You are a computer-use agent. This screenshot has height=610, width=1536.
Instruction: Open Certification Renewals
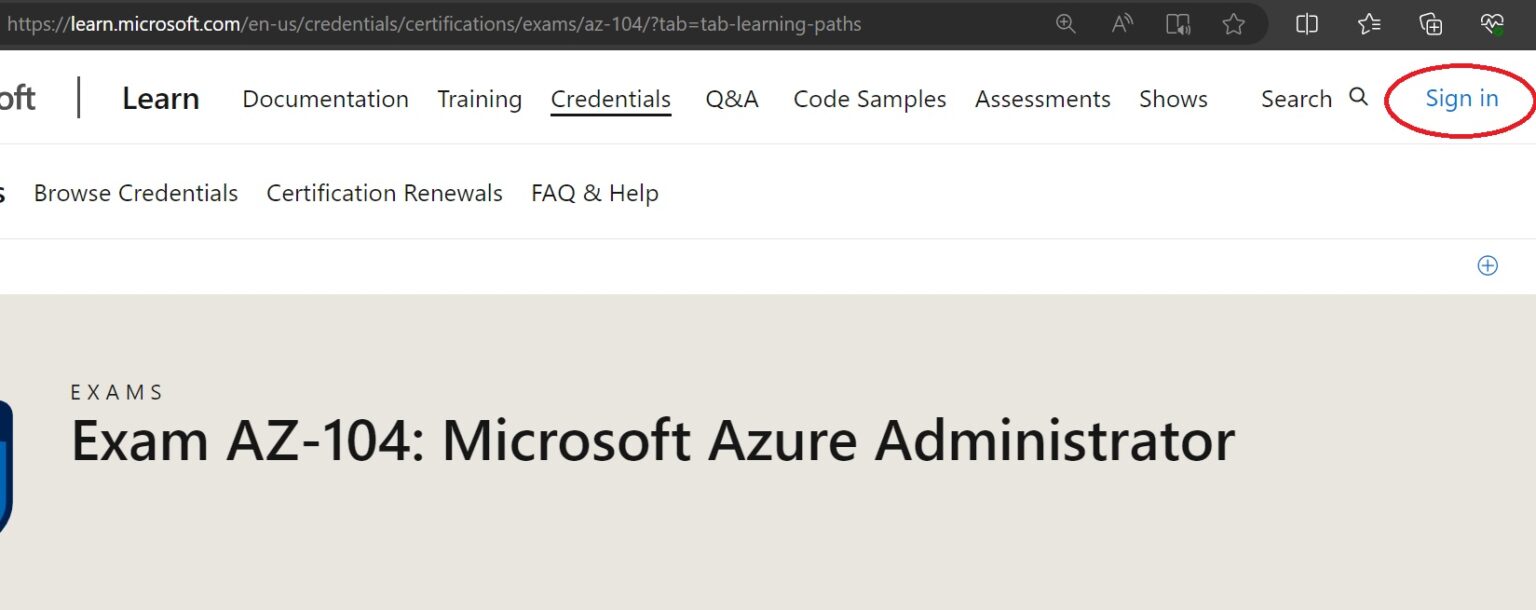[x=384, y=193]
